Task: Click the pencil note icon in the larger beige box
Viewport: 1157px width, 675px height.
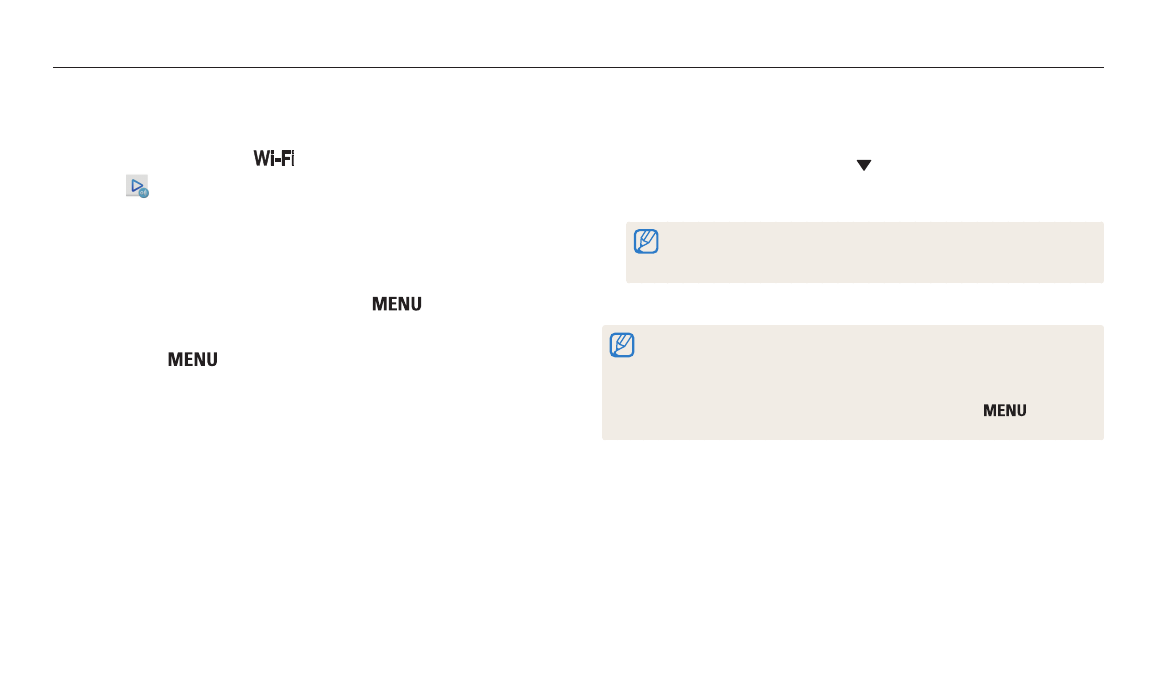Action: pos(622,345)
